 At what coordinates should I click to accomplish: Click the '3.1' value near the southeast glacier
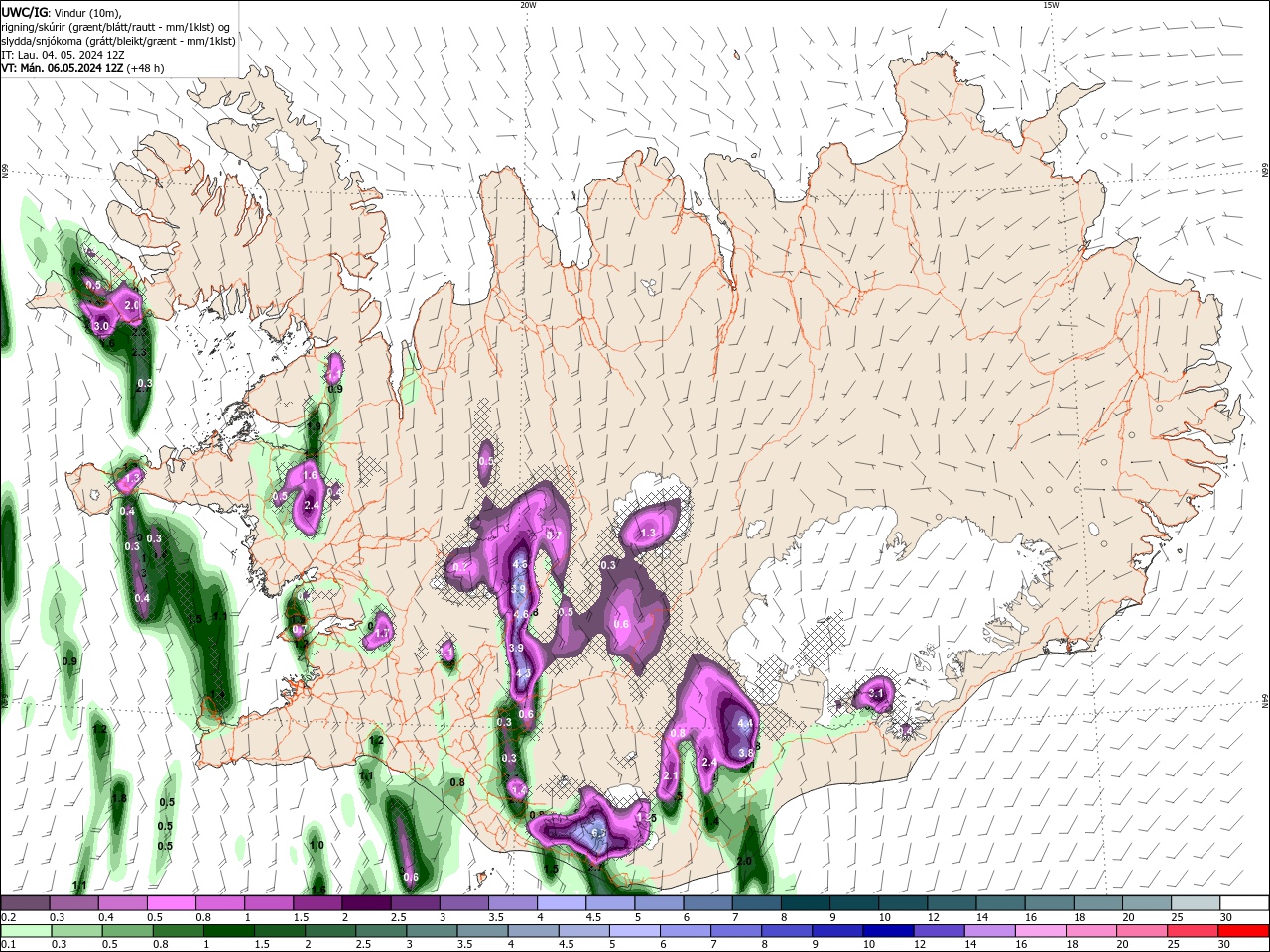click(876, 695)
